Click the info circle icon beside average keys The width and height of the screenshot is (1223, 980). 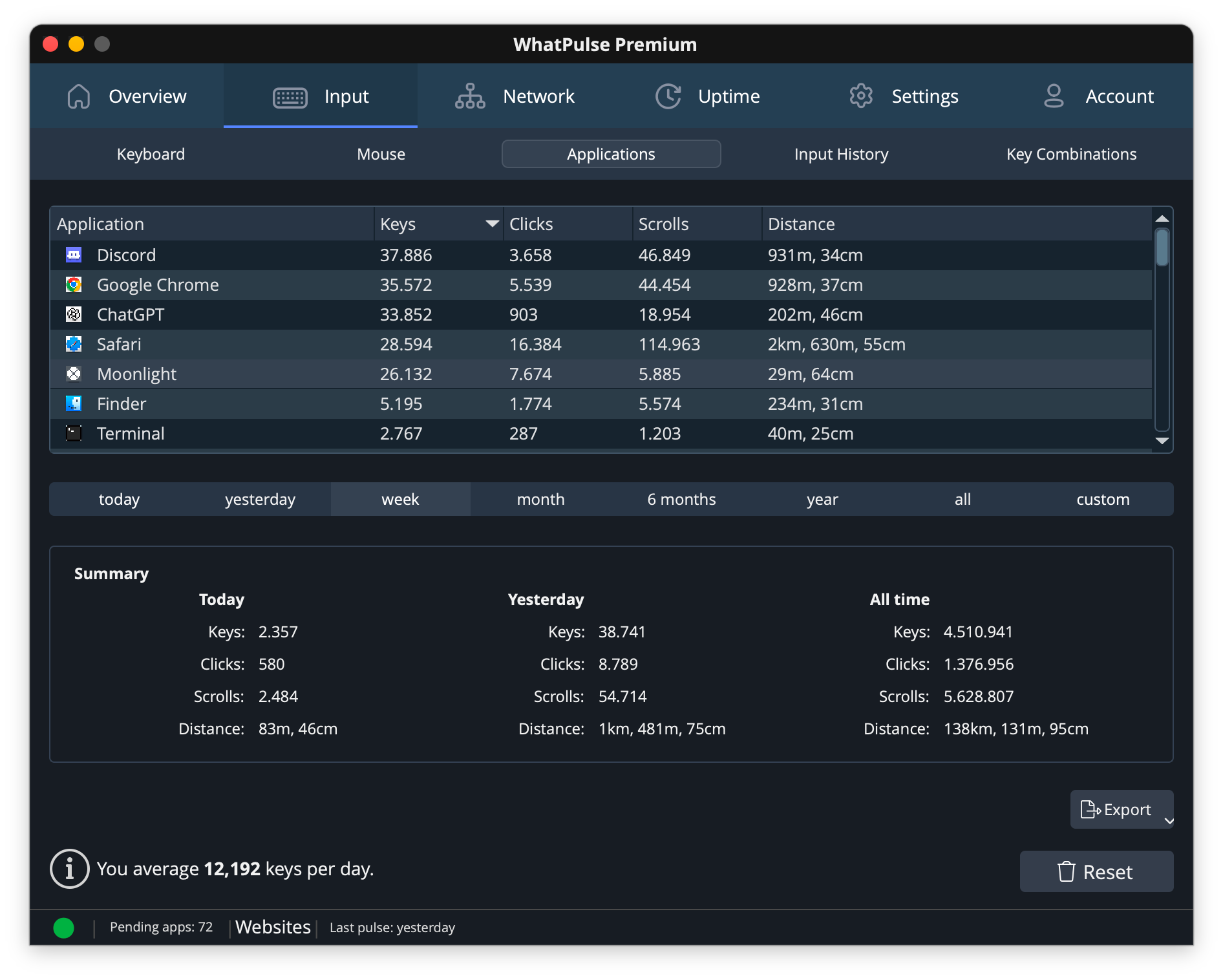69,869
